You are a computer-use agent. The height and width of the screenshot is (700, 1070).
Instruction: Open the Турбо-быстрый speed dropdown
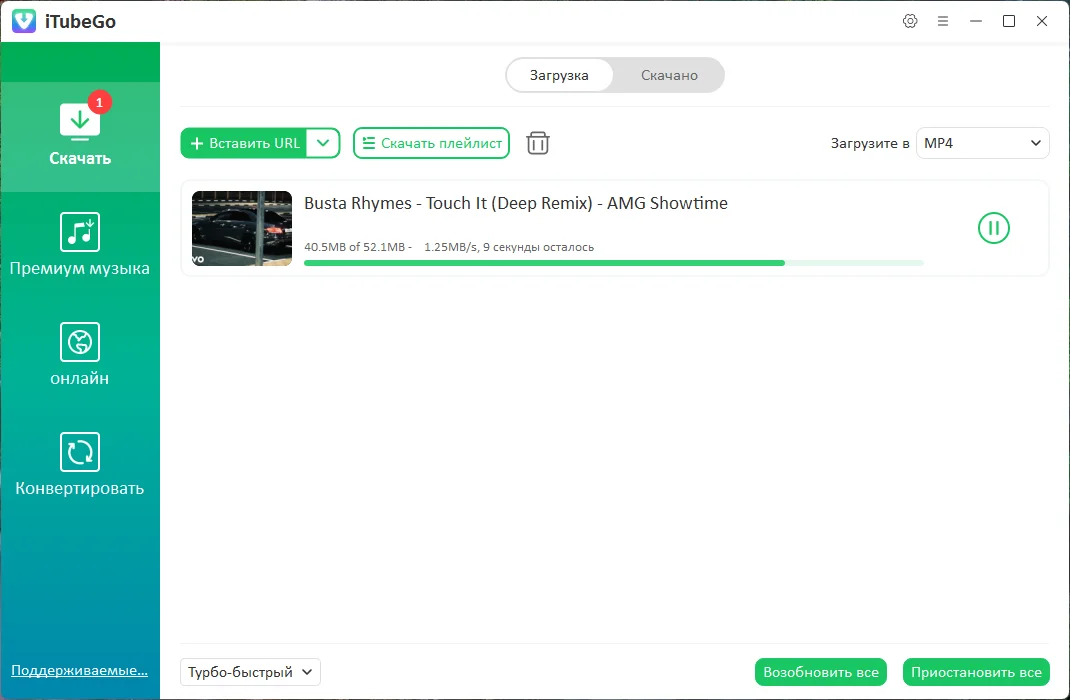pos(250,672)
